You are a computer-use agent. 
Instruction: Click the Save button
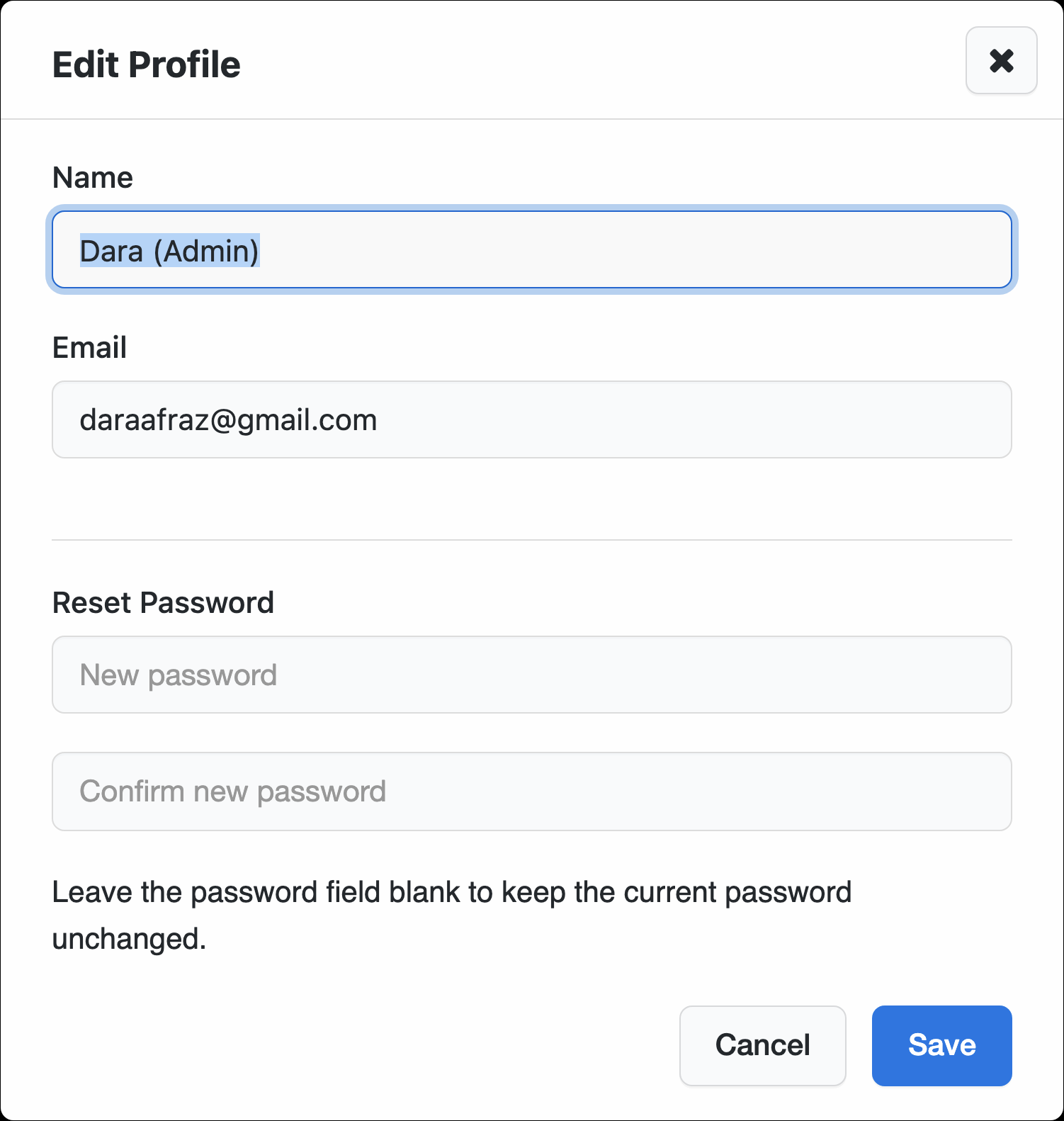pyautogui.click(x=941, y=1045)
